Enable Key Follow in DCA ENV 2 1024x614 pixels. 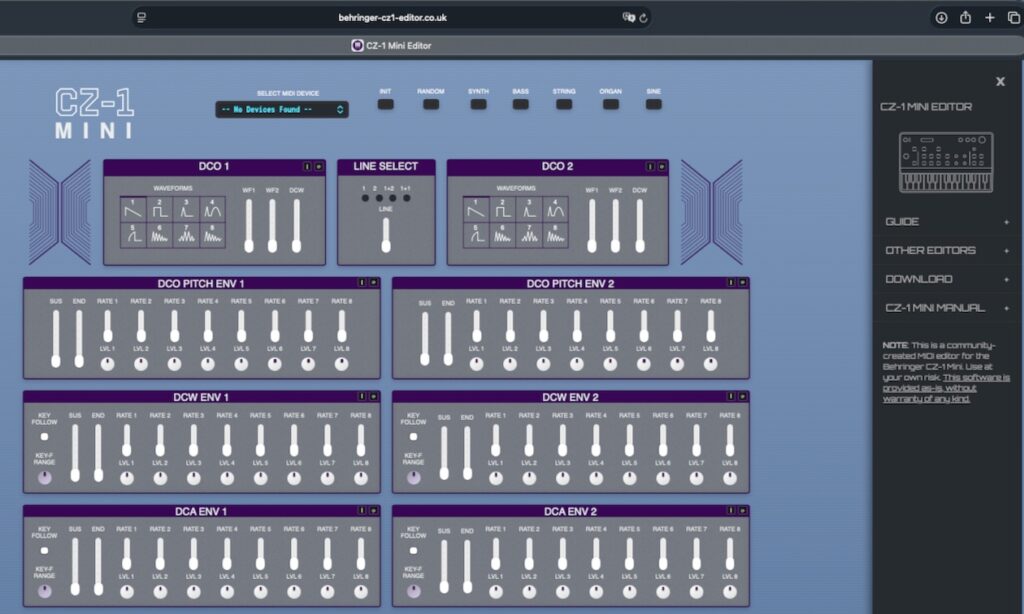point(413,550)
